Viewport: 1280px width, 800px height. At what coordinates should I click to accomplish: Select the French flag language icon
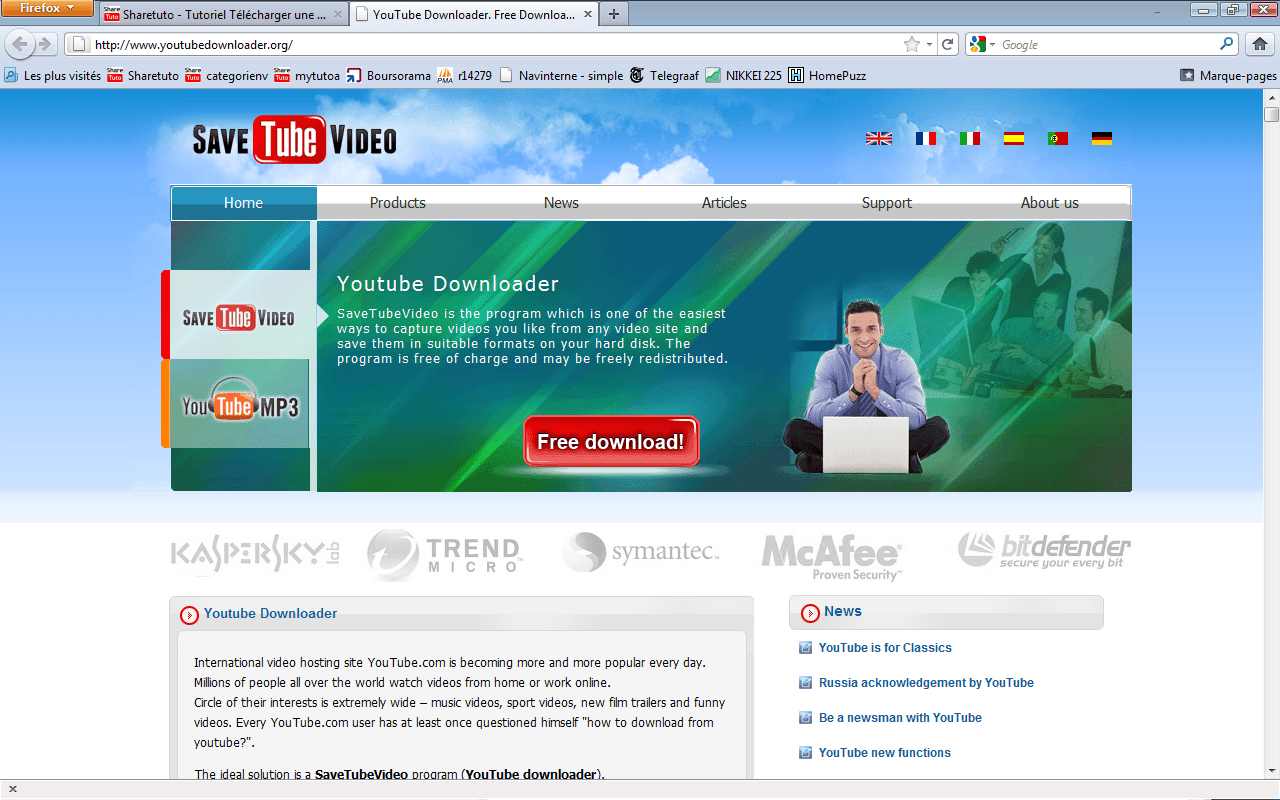pos(926,139)
